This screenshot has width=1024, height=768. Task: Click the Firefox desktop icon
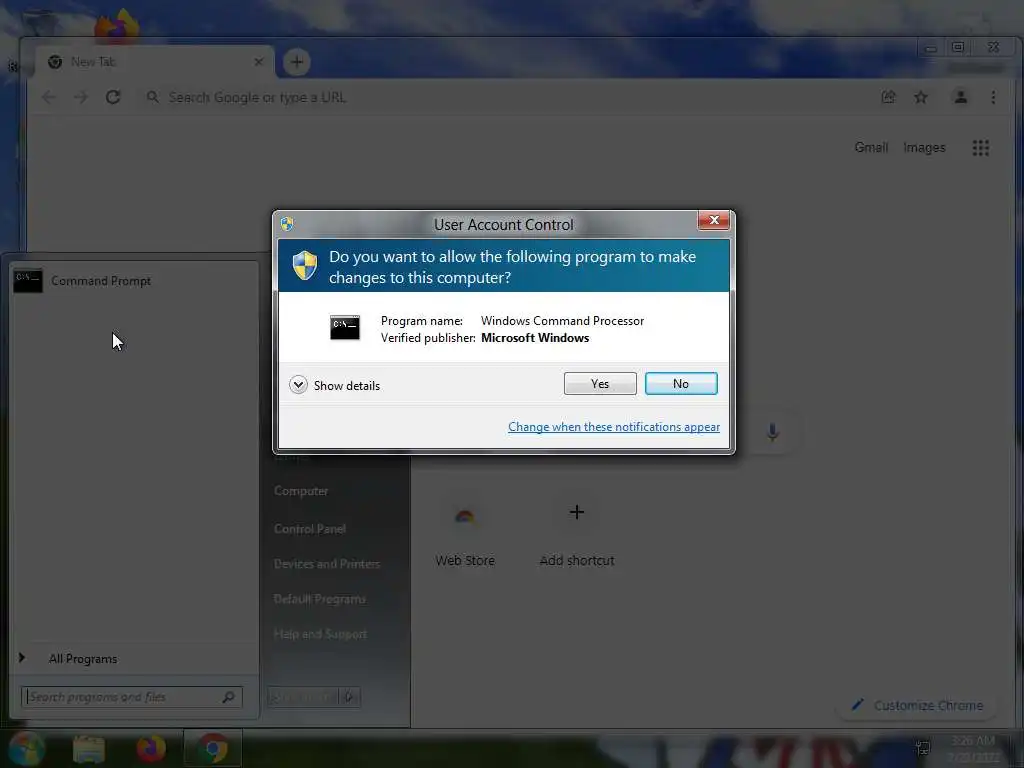pyautogui.click(x=118, y=25)
